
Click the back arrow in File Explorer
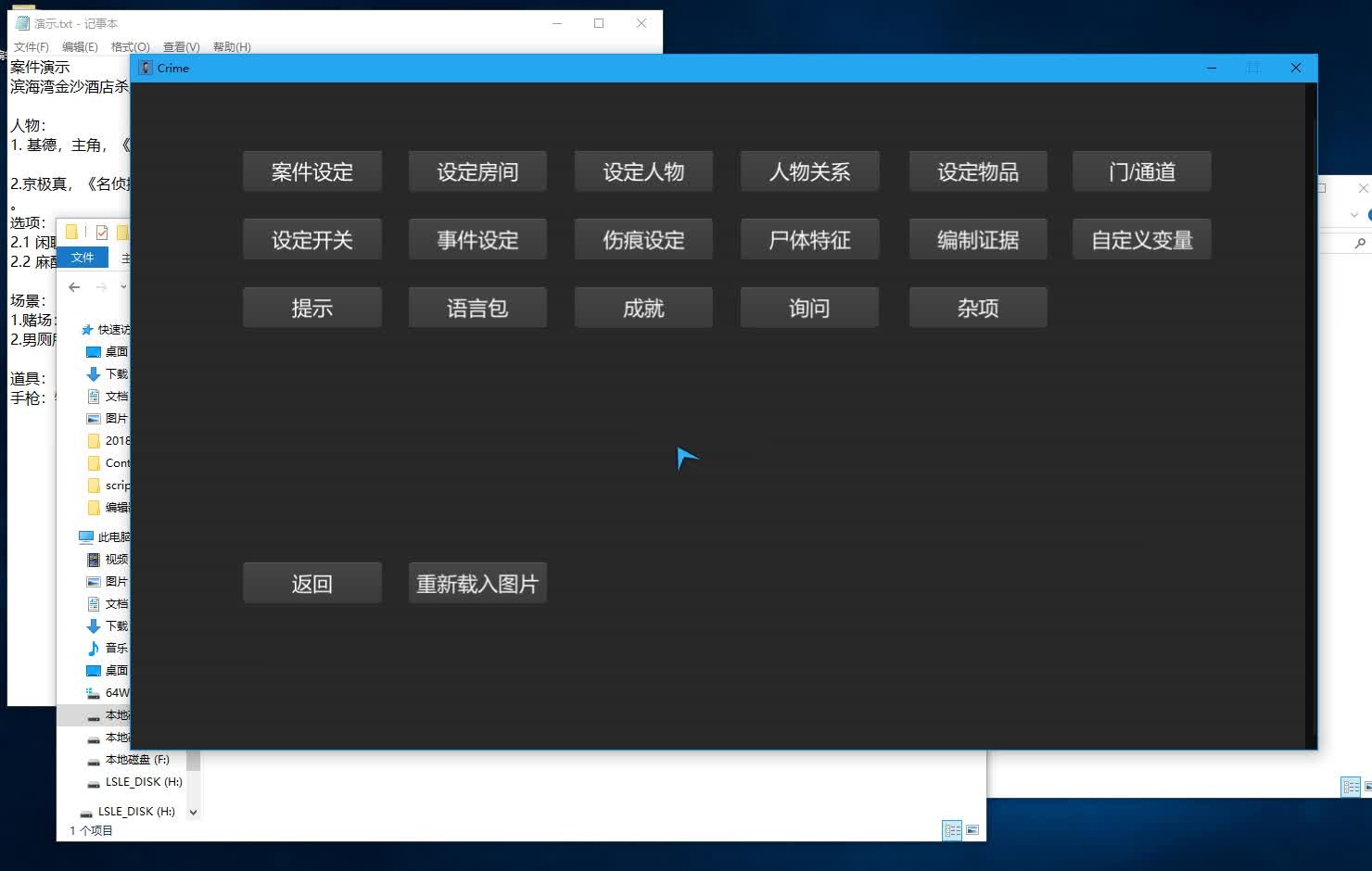pyautogui.click(x=74, y=287)
